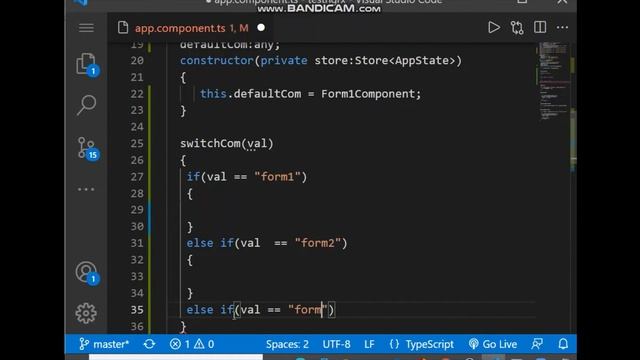Click line number 27 in gutter
This screenshot has height=360, width=640.
(137, 177)
